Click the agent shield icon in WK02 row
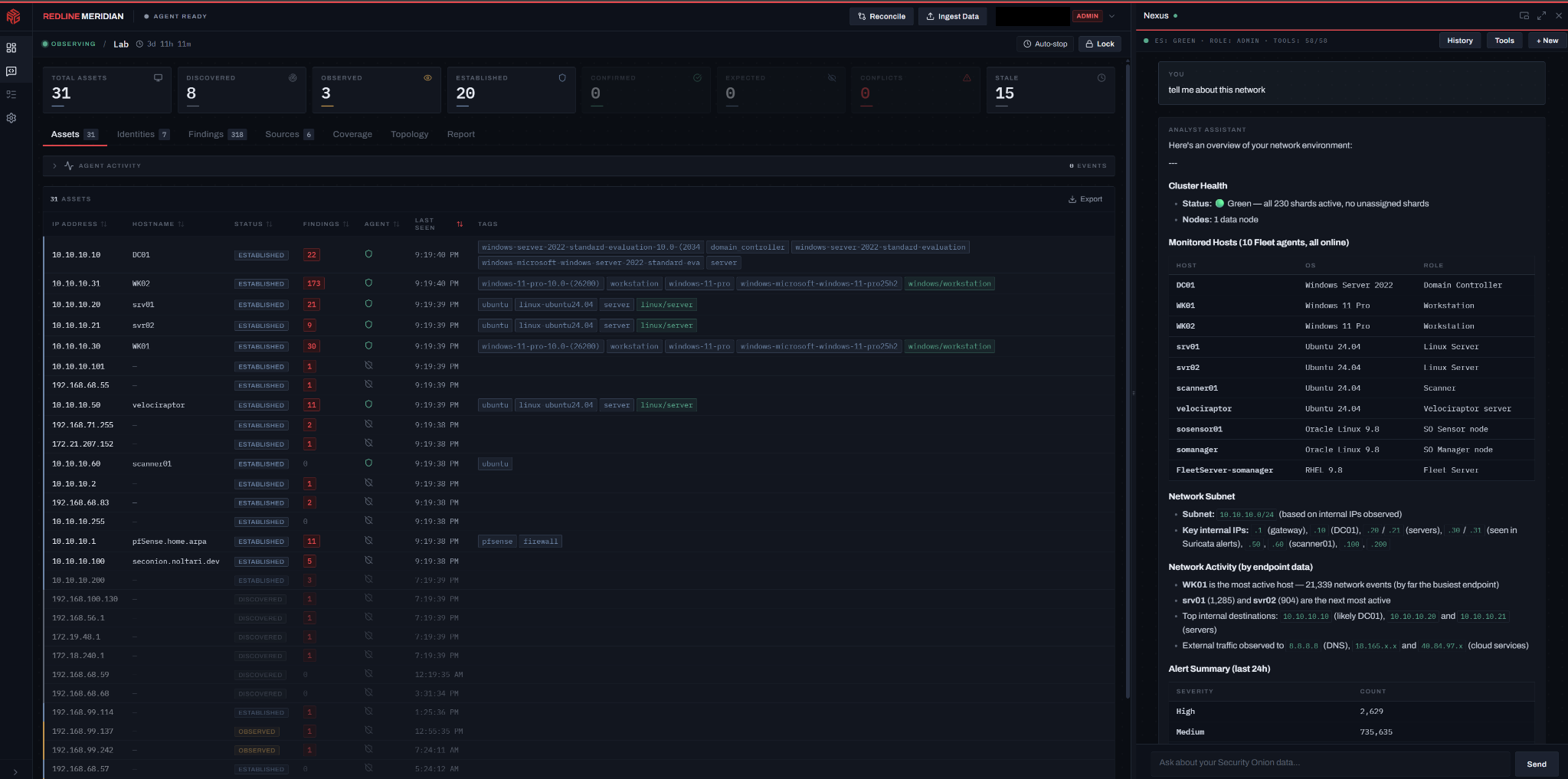1568x779 pixels. click(368, 283)
